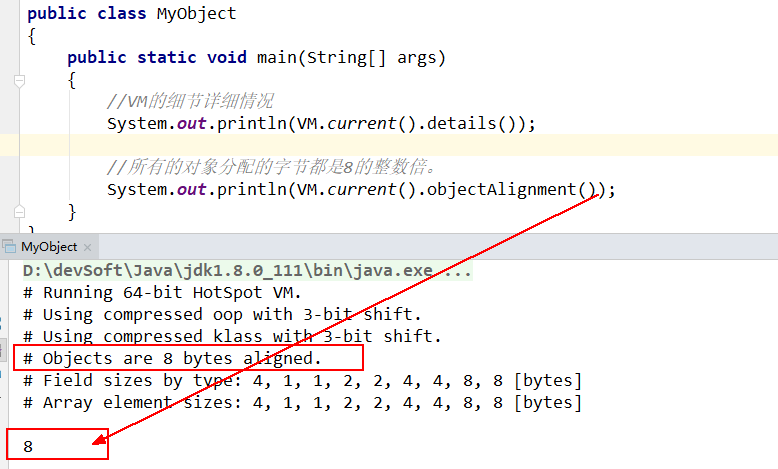Click the run tab's console icon

pyautogui.click(x=10, y=247)
